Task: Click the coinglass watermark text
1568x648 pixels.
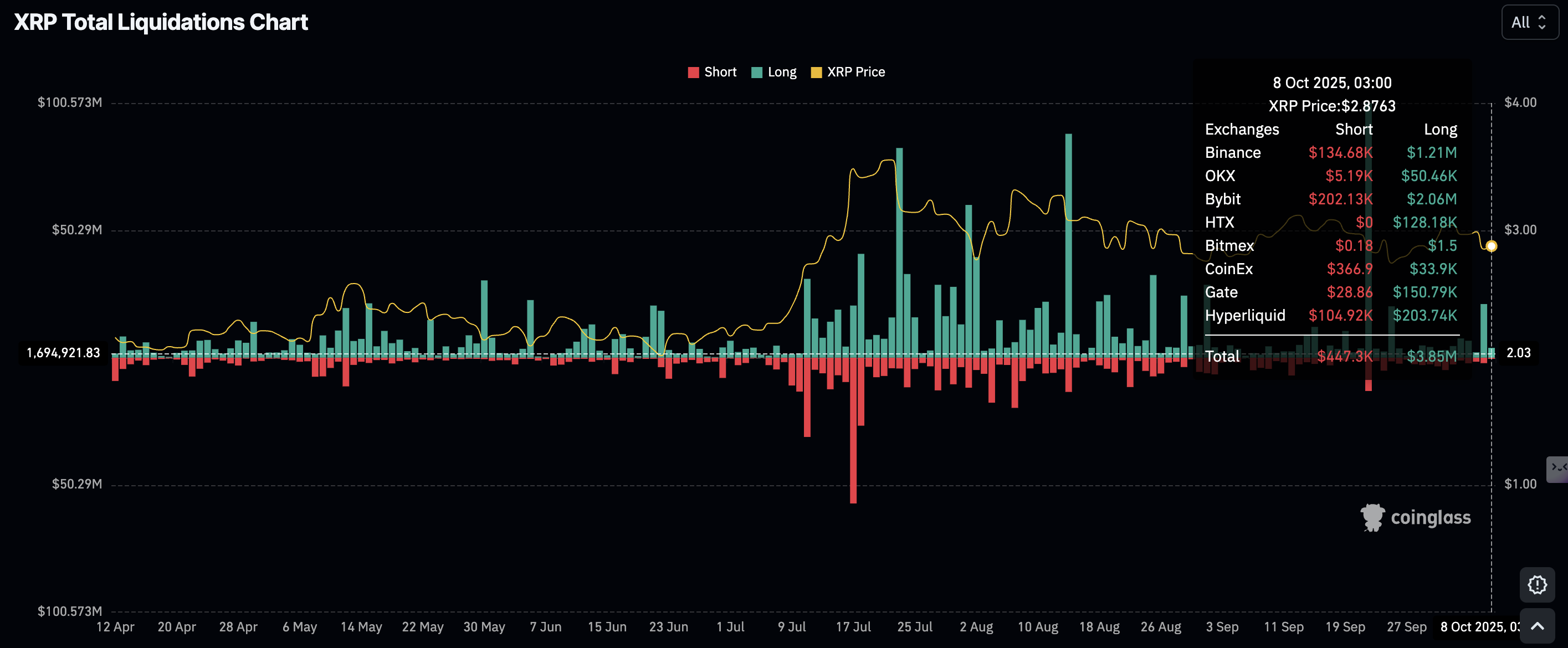Action: pos(1431,518)
